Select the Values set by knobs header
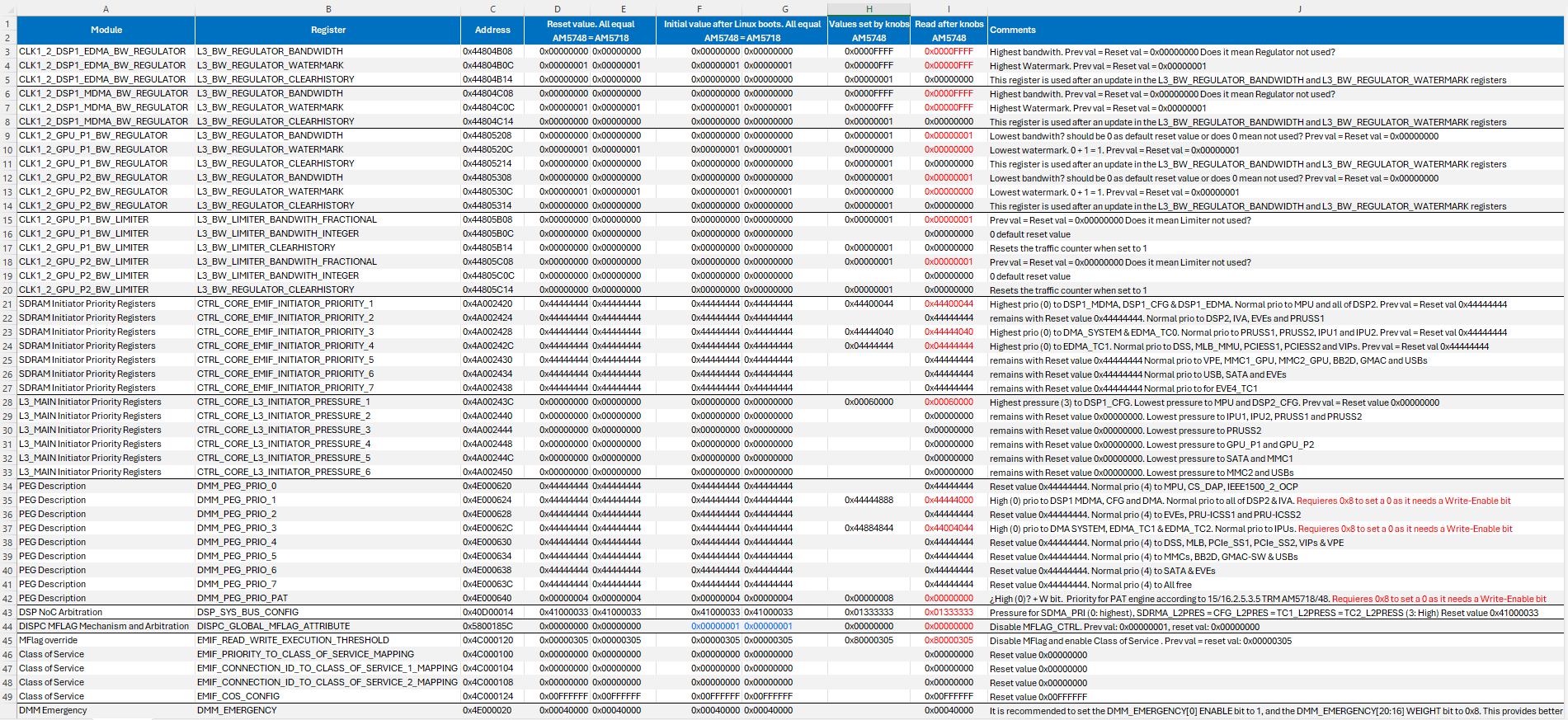This screenshot has height=720, width=1568. point(869,24)
